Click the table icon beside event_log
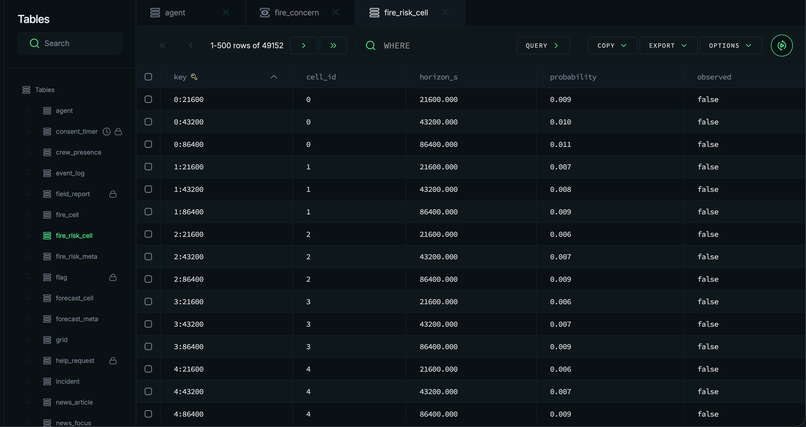 point(47,173)
